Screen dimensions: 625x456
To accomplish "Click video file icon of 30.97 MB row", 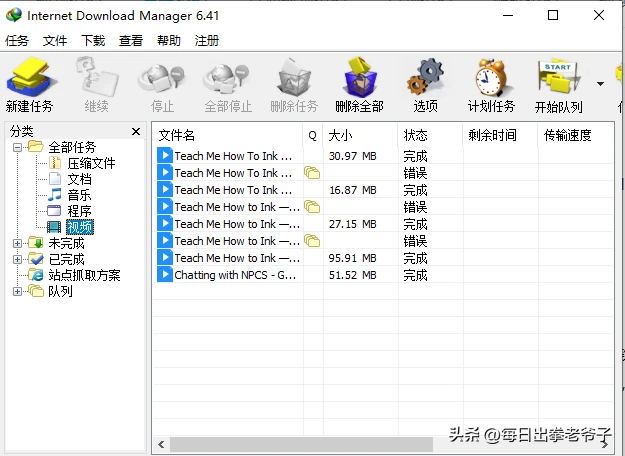I will 165,155.
